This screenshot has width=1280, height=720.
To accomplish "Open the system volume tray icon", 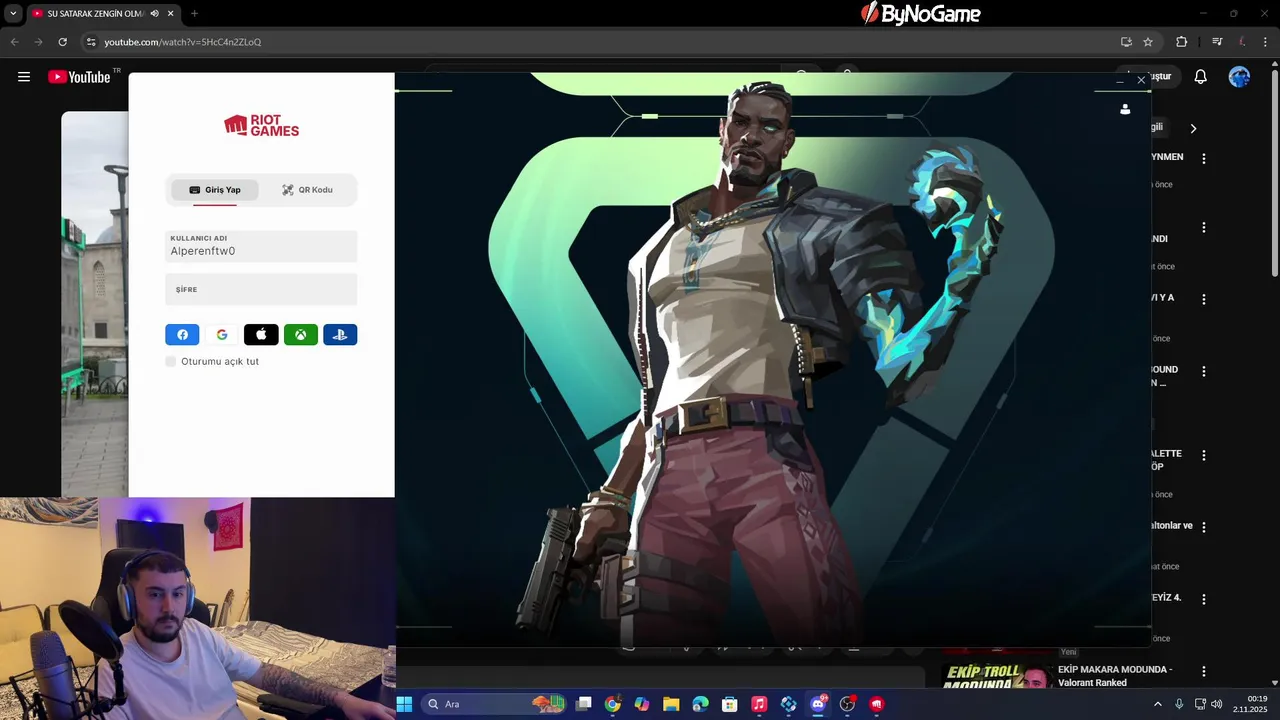I will coord(1217,704).
